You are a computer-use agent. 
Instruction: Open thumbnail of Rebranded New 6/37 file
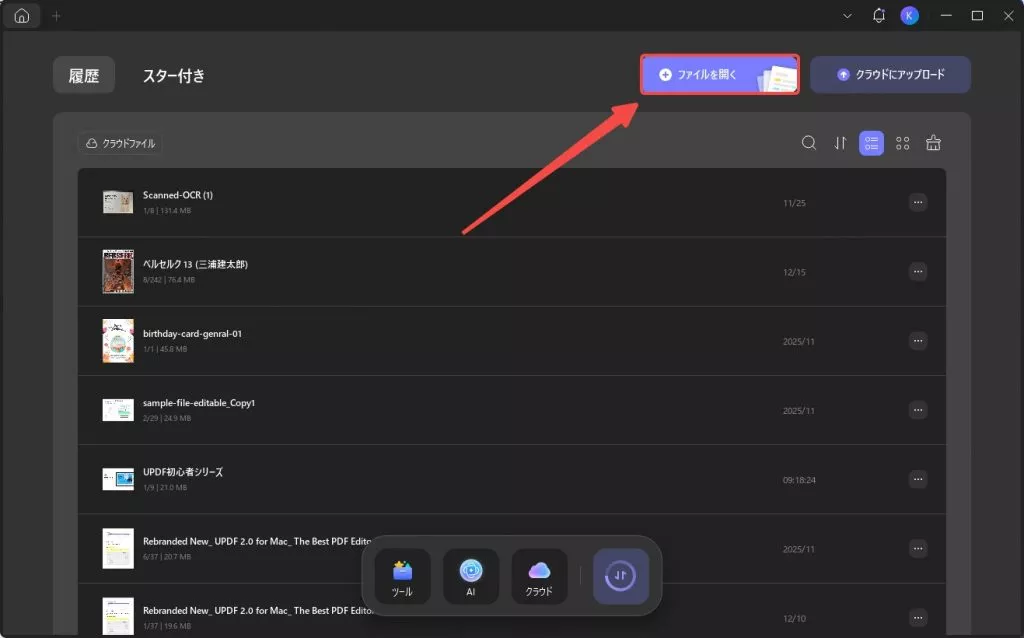tap(118, 549)
